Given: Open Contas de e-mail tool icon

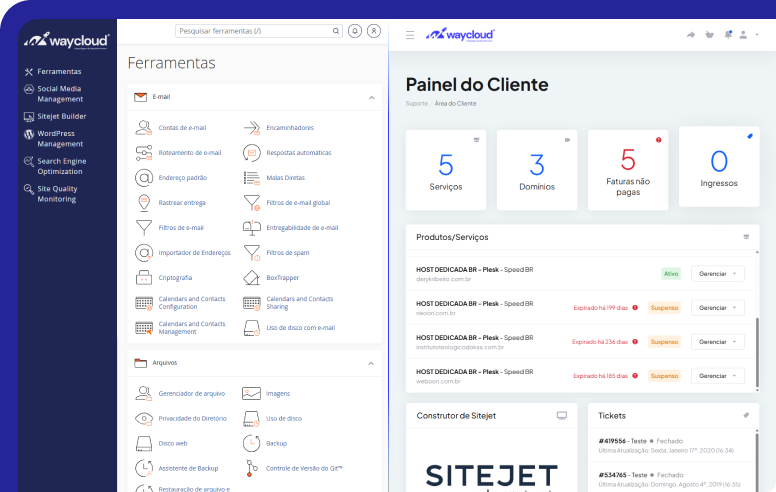Looking at the screenshot, I should pyautogui.click(x=144, y=128).
